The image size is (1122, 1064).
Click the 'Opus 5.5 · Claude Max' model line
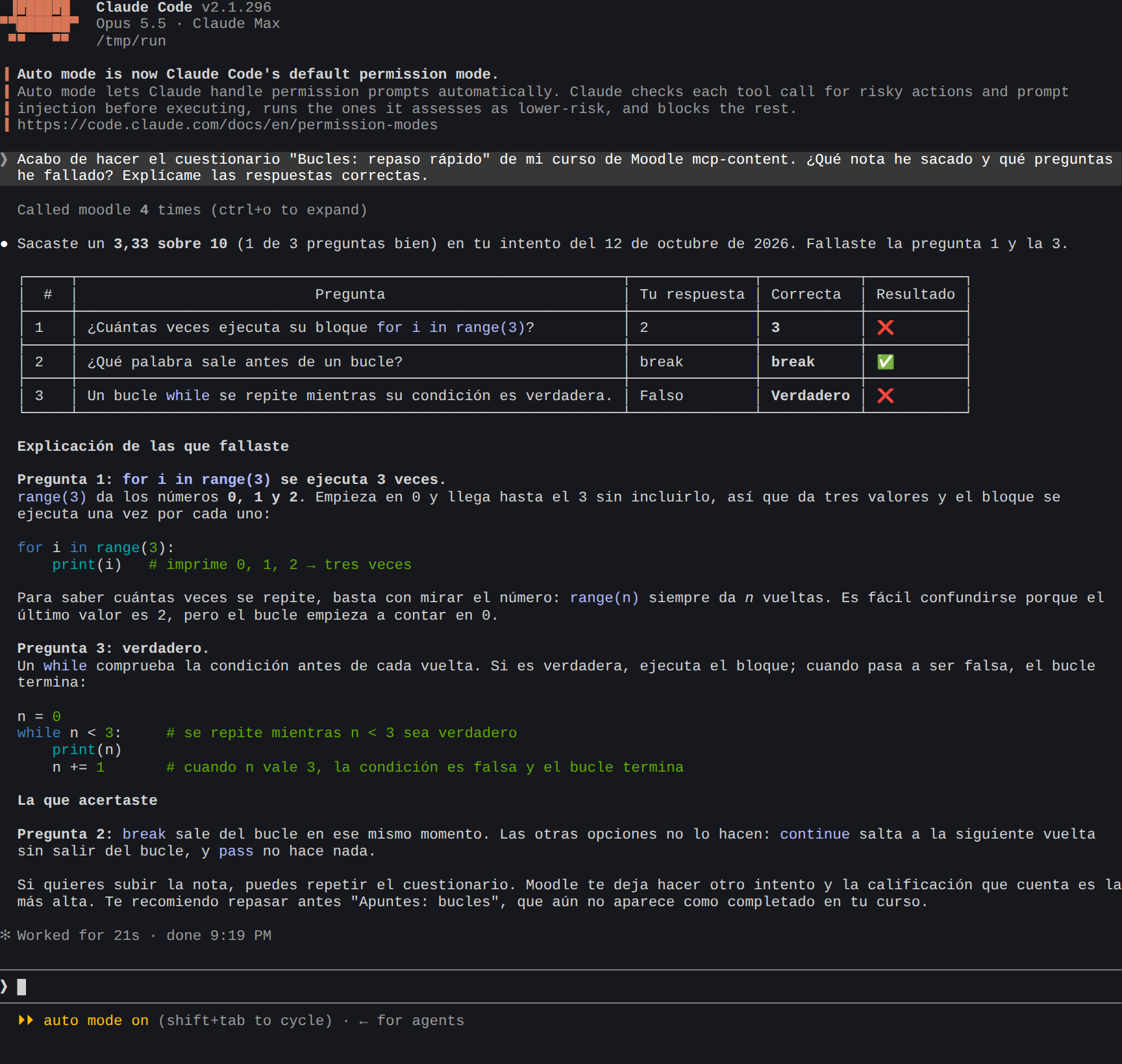(188, 23)
